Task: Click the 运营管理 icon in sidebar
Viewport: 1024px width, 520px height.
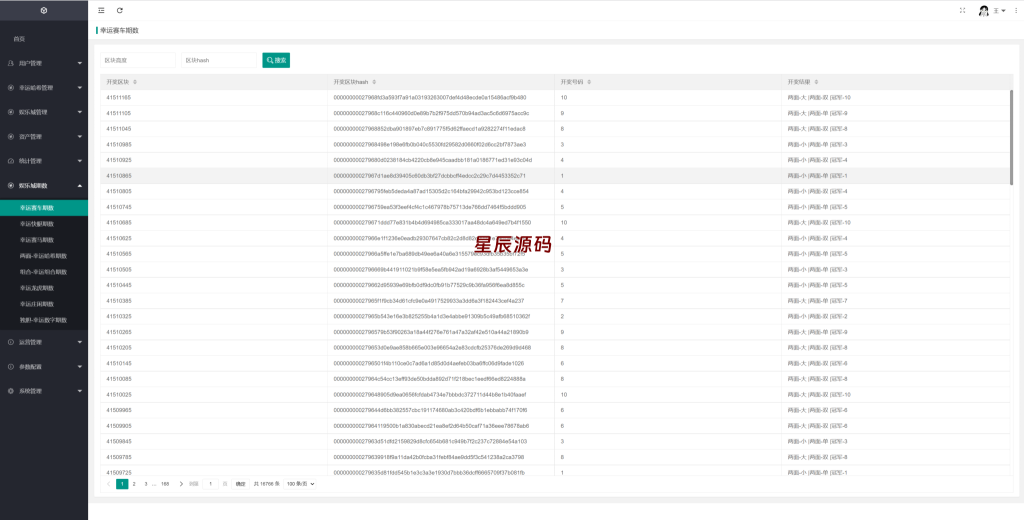Action: coord(10,342)
